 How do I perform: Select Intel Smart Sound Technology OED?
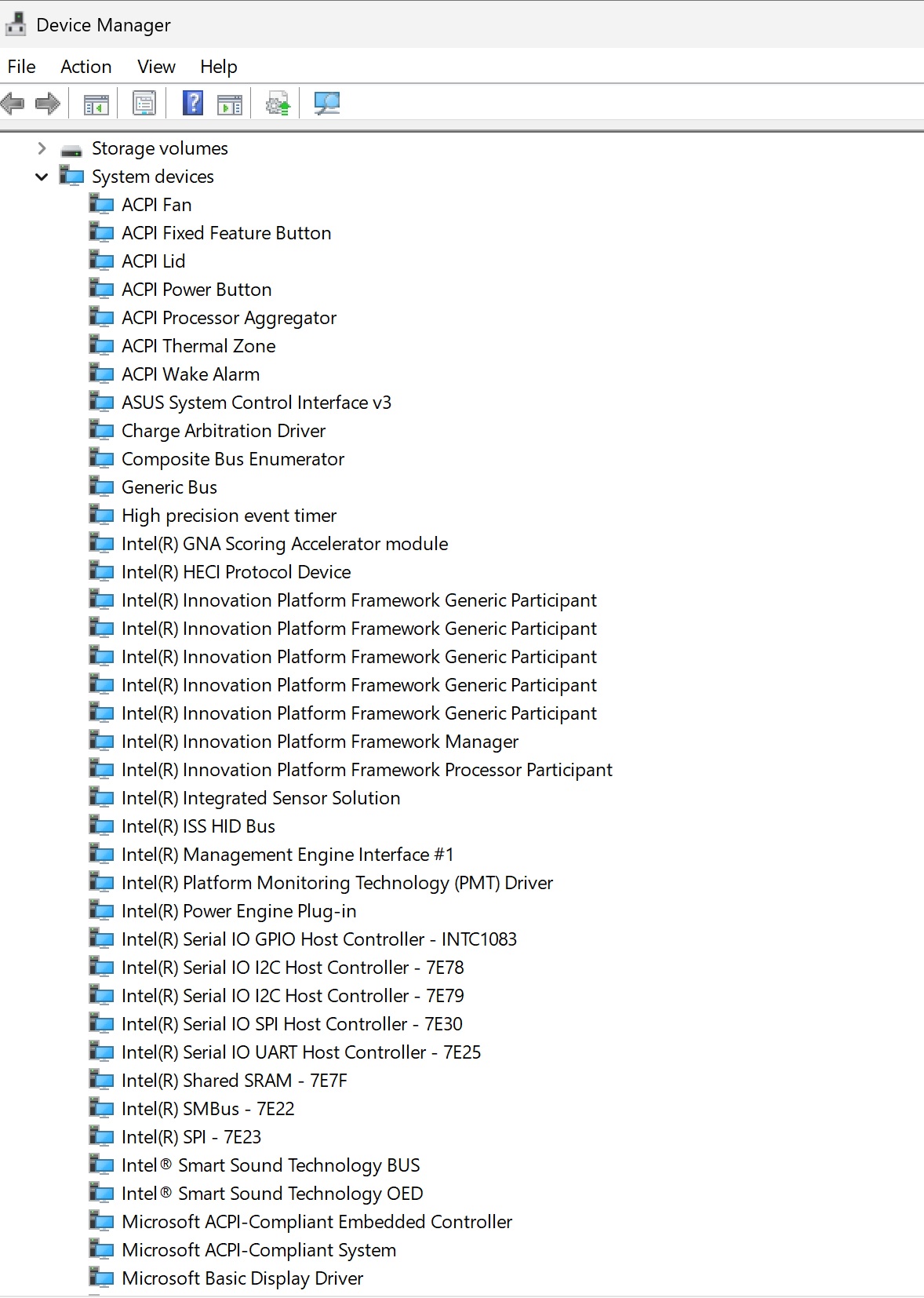point(272,1194)
